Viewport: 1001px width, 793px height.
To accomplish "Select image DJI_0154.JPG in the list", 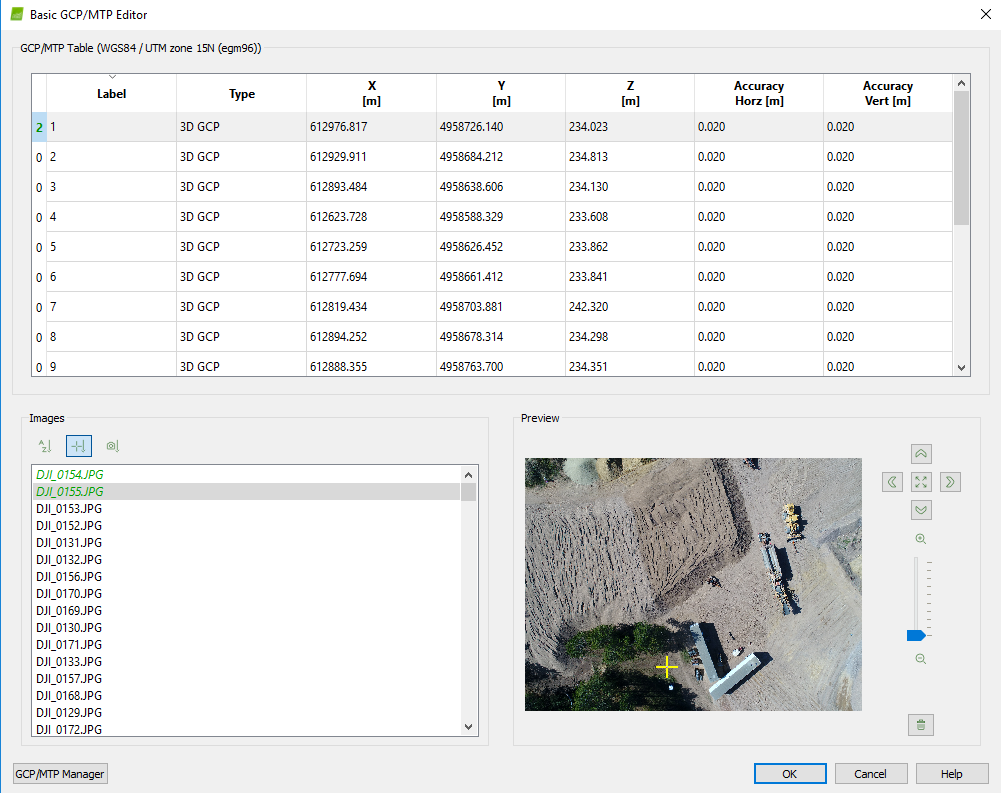I will (x=246, y=474).
